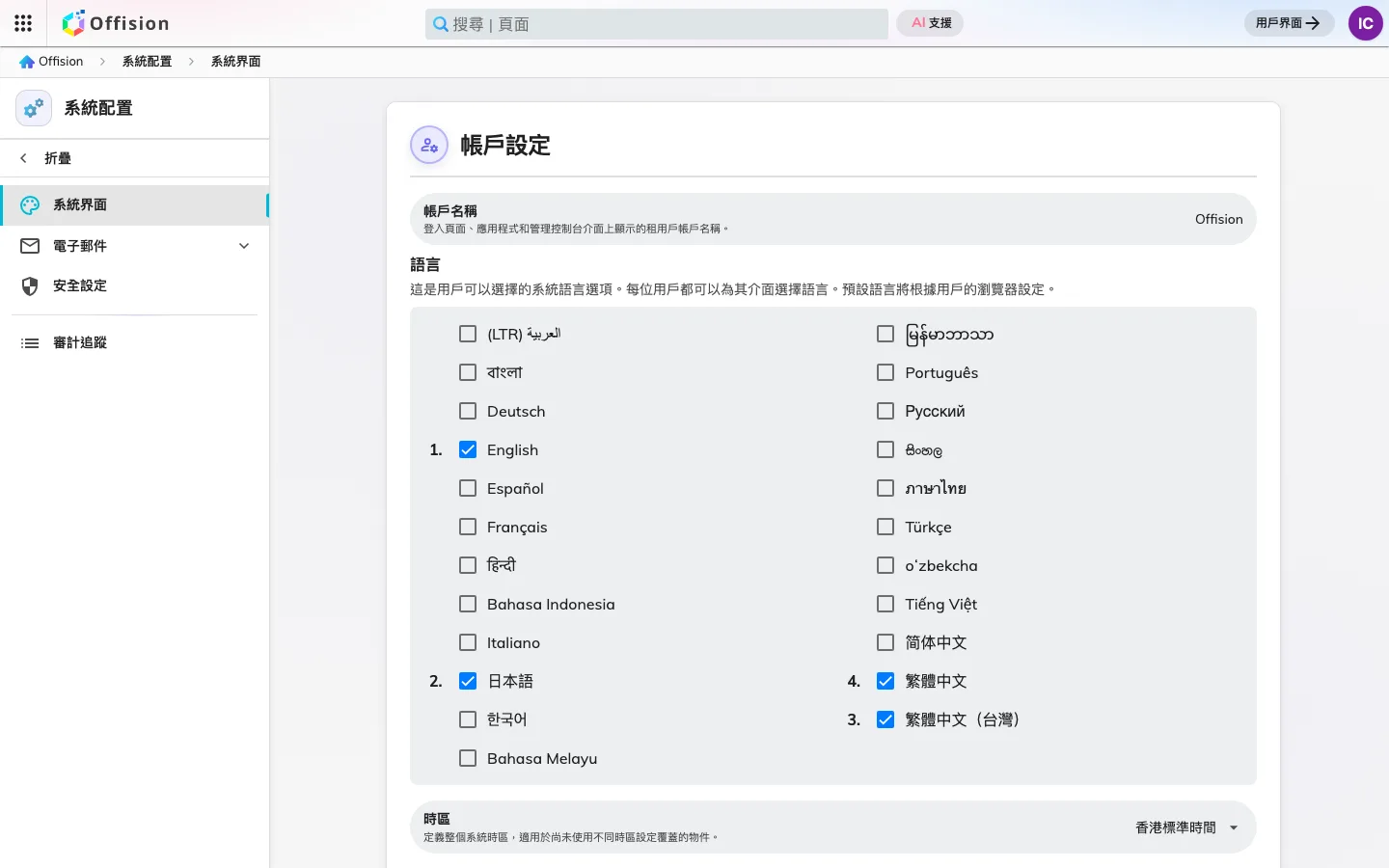Expand the 電子郵件 submenu chevron
The width and height of the screenshot is (1389, 868).
click(x=244, y=246)
